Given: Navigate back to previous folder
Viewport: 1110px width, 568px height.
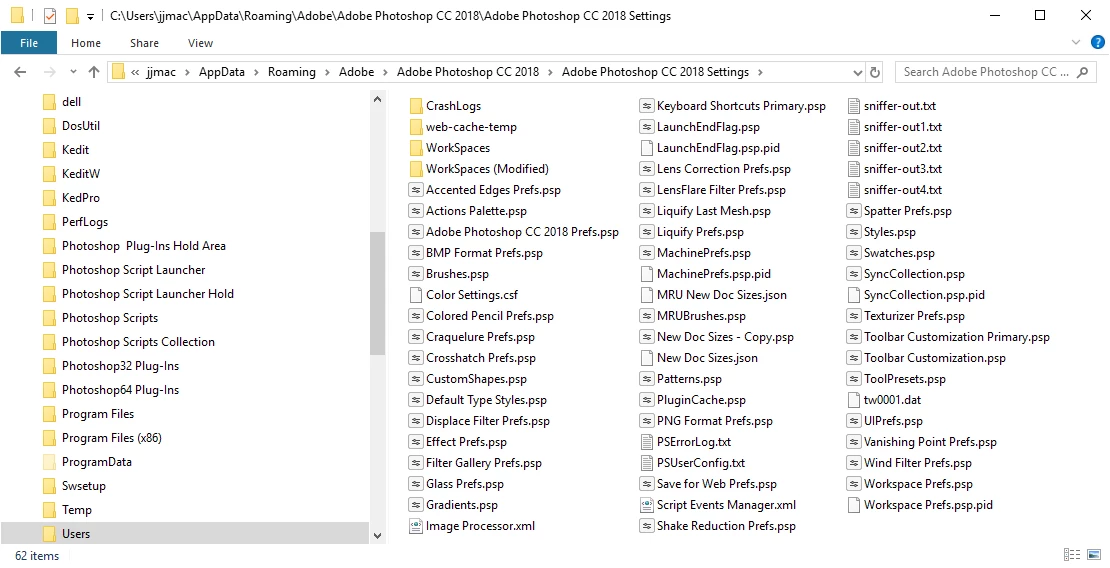Looking at the screenshot, I should click(x=20, y=72).
